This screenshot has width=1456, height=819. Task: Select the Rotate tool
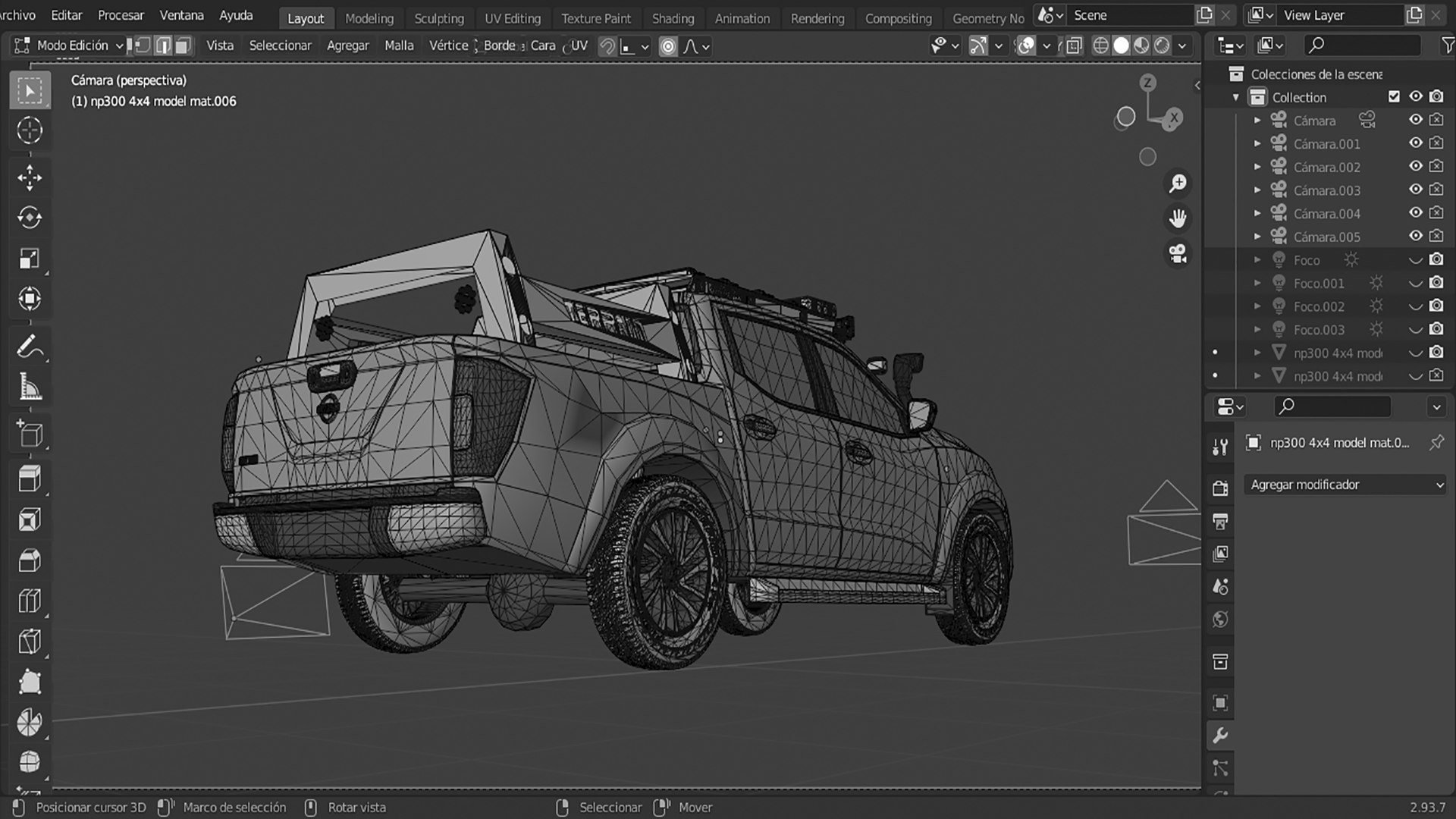(x=30, y=218)
